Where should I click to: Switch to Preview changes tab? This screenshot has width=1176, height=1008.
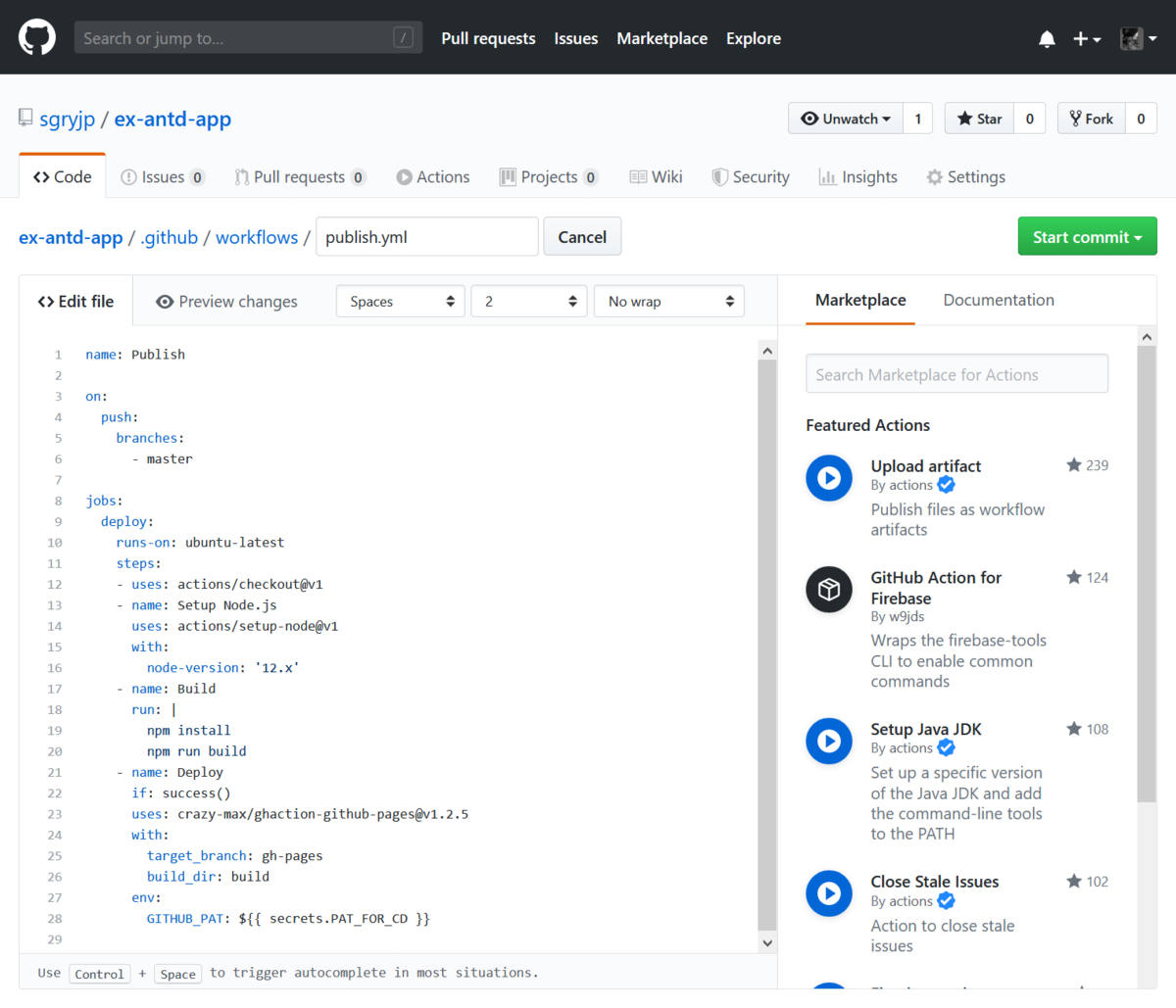226,302
